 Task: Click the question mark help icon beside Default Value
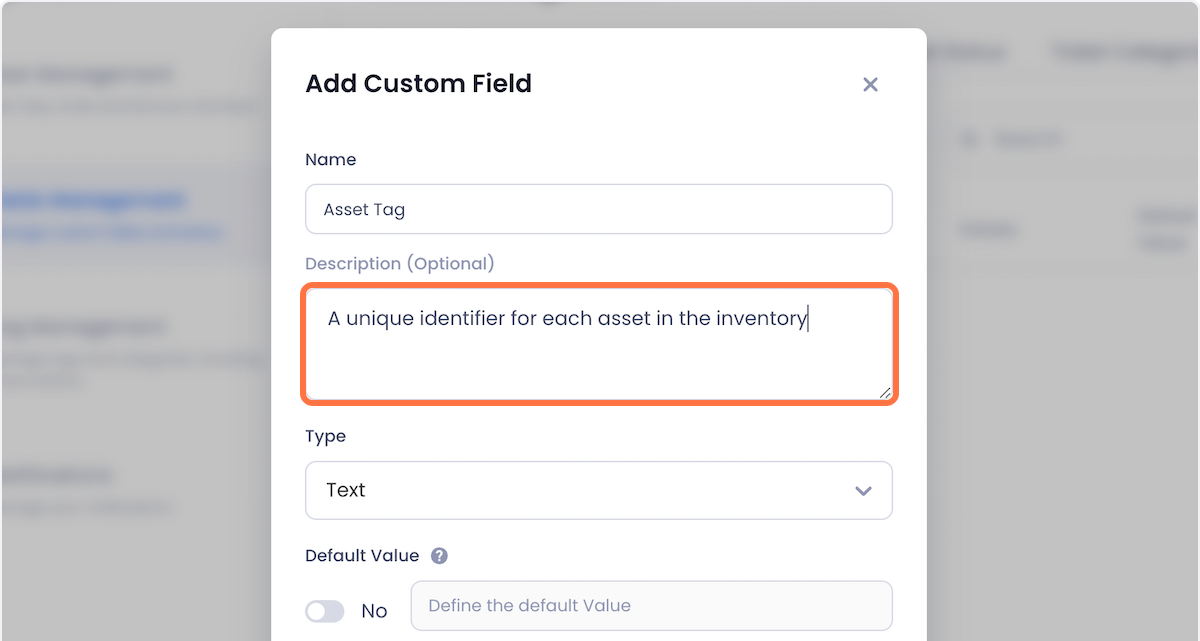438,556
